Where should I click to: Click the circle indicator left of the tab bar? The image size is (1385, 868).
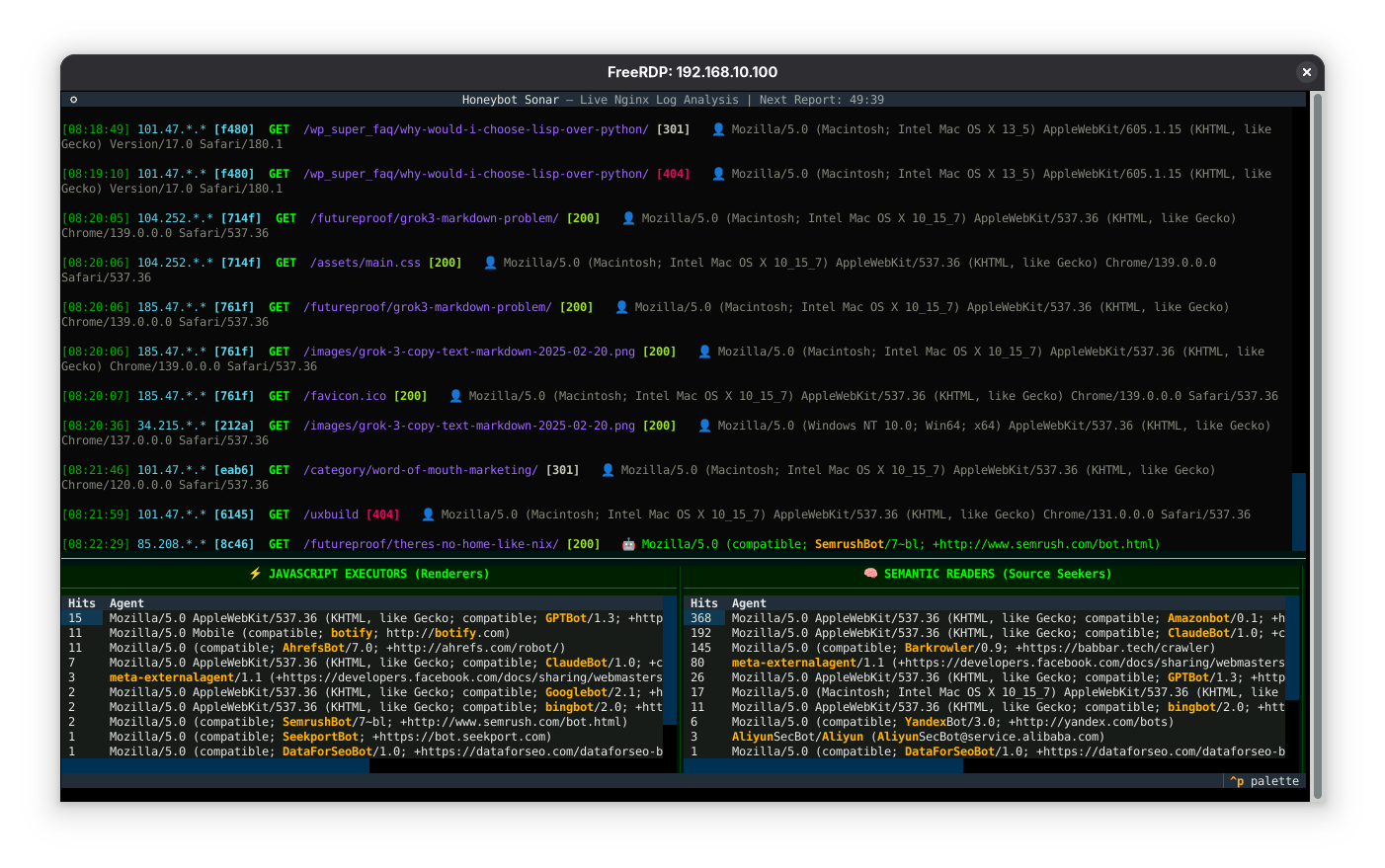(x=73, y=100)
